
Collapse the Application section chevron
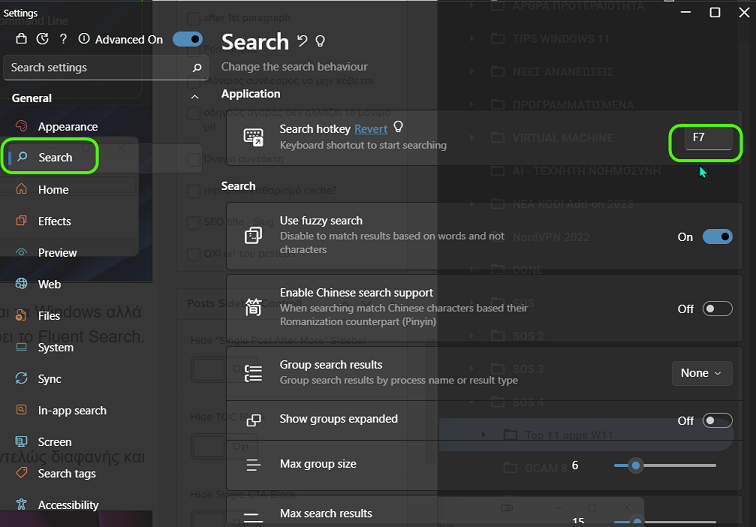[x=194, y=96]
